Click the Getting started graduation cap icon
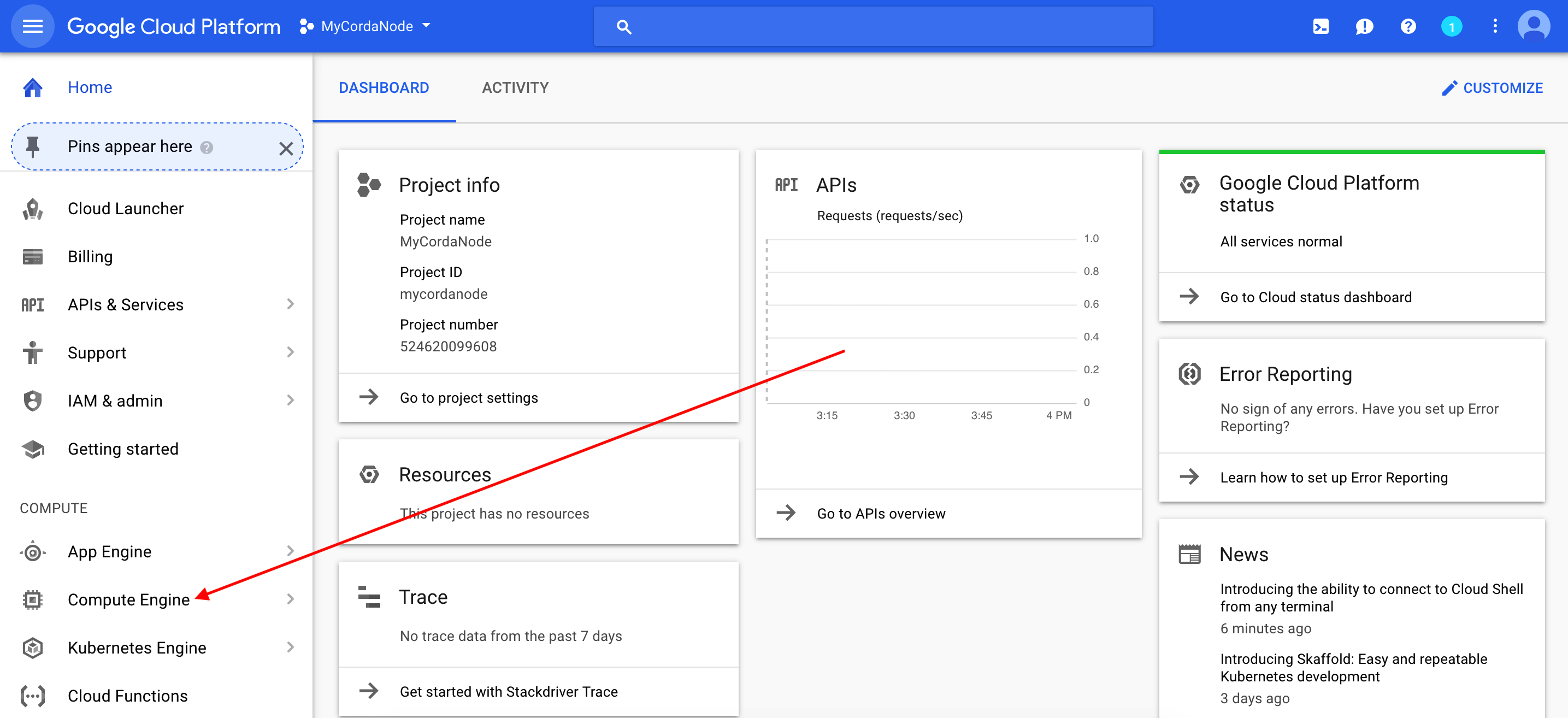Viewport: 1568px width, 718px height. click(x=33, y=449)
